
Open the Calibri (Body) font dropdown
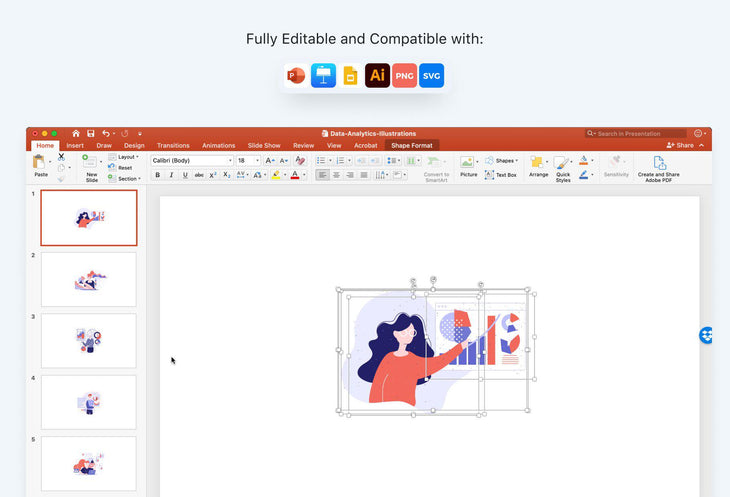point(192,160)
